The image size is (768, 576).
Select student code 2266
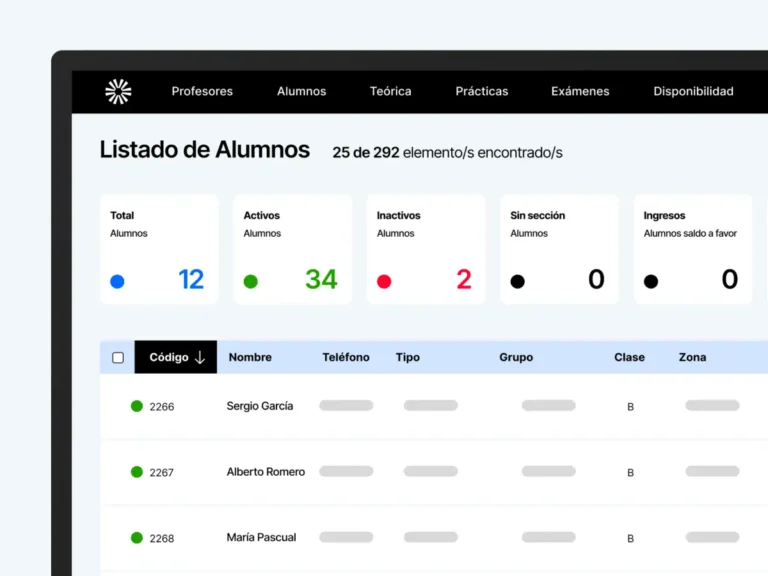(162, 407)
